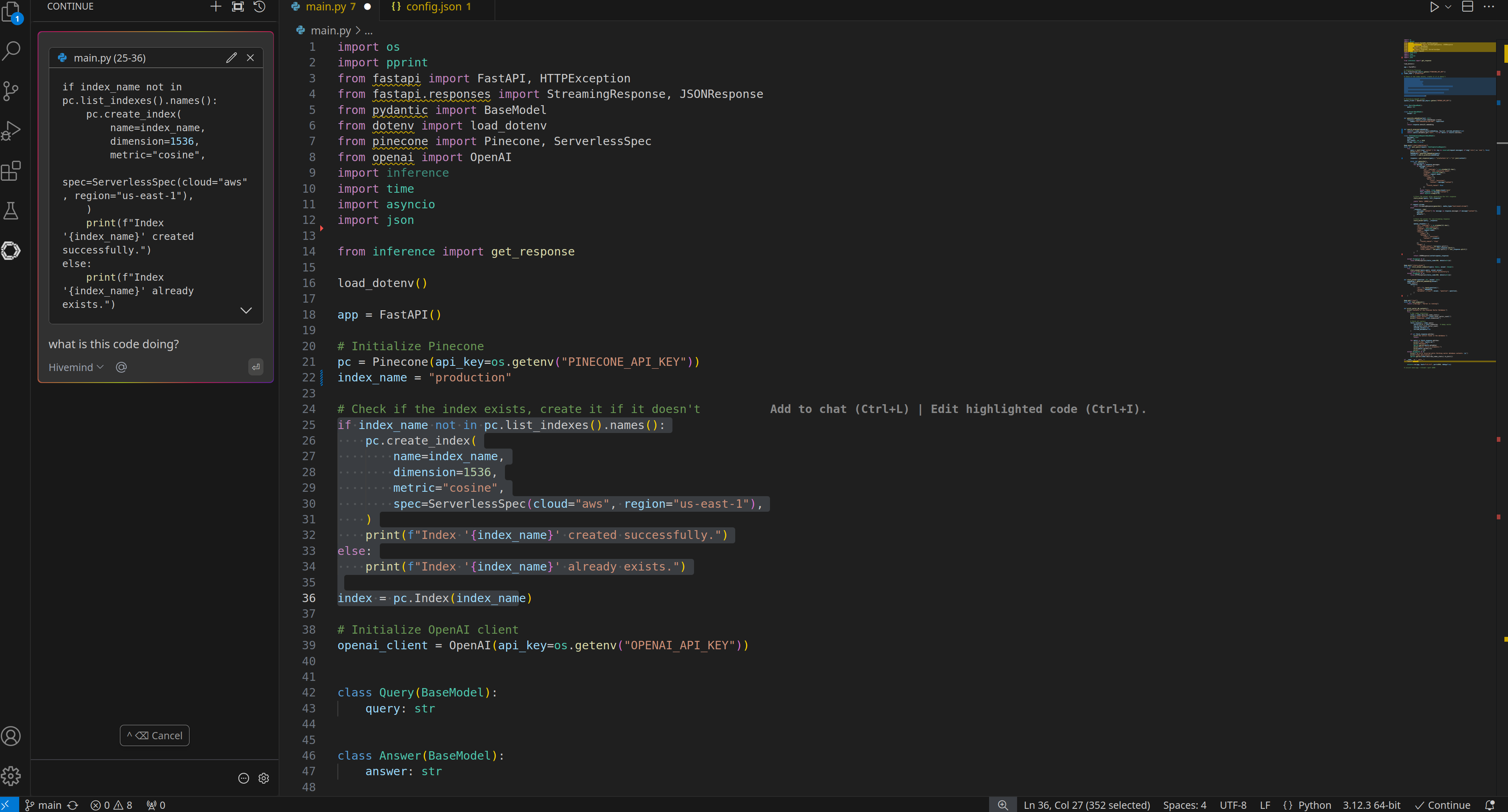Image resolution: width=1508 pixels, height=812 pixels.
Task: Open the Run and Debug view
Action: point(11,130)
